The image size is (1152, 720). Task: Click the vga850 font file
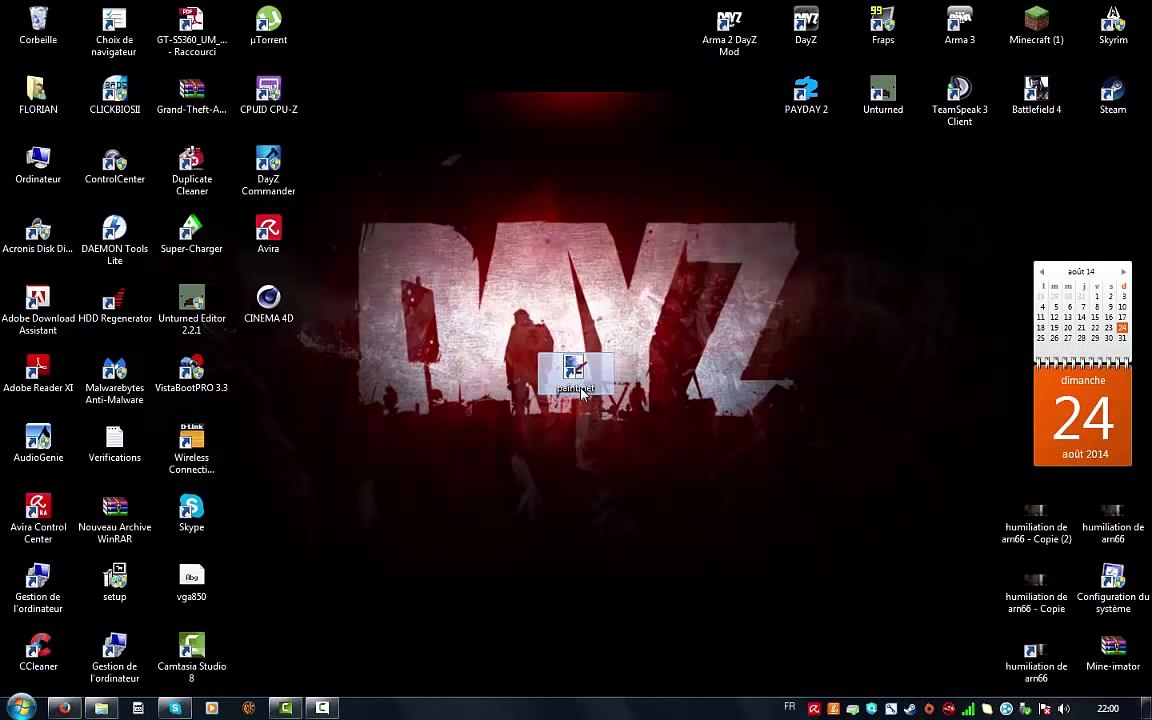point(192,583)
